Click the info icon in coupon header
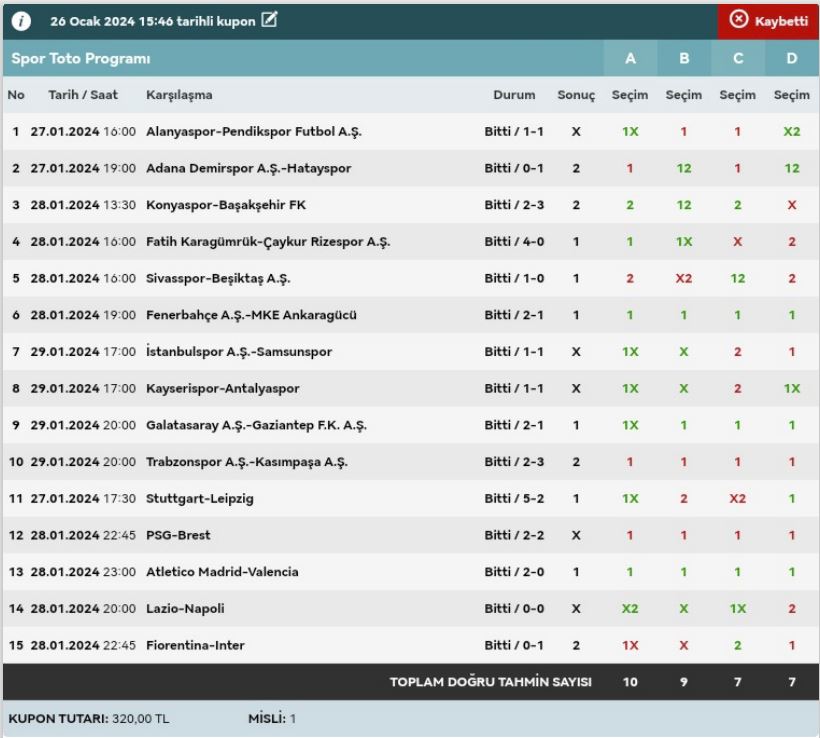This screenshot has width=820, height=738. [22, 21]
